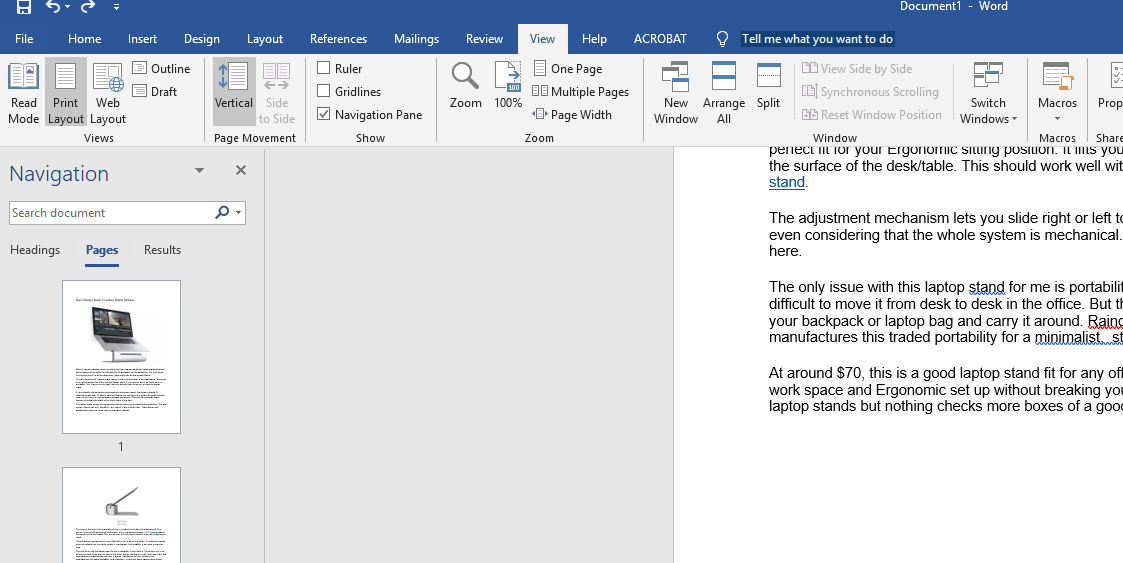
Task: Choose One Page zoom
Action: coord(568,69)
